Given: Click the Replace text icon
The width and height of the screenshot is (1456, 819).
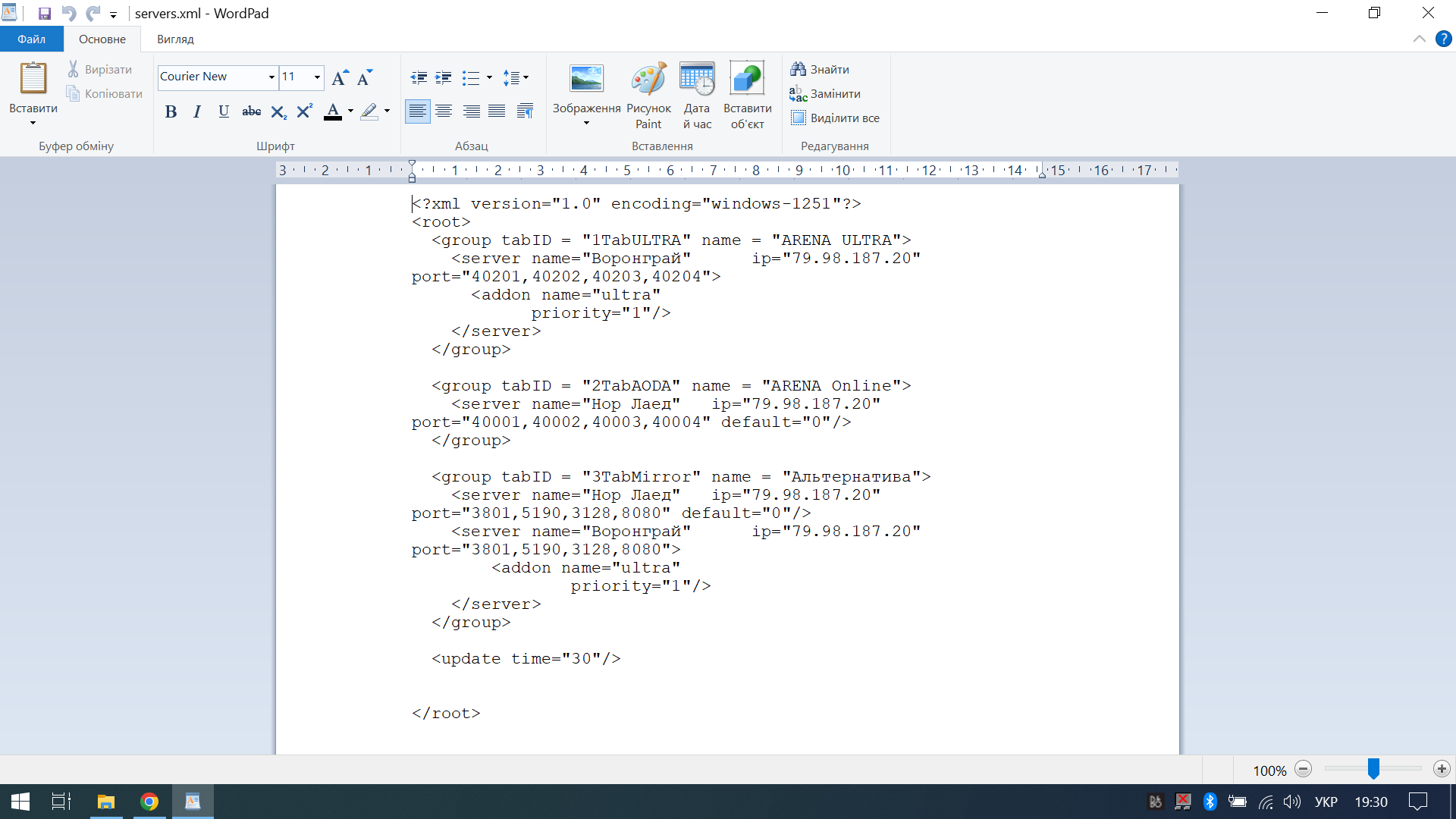Looking at the screenshot, I should point(798,94).
